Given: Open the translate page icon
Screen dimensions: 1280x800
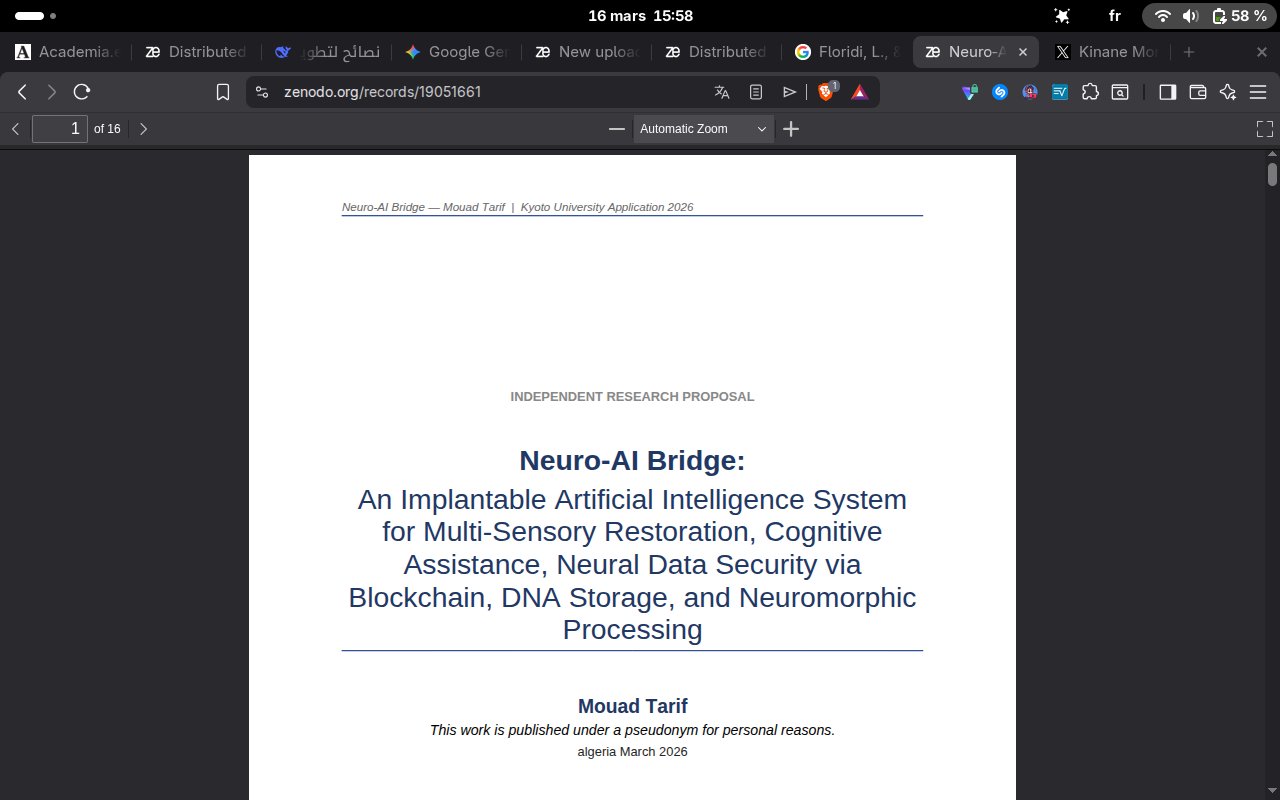Looking at the screenshot, I should 722,92.
